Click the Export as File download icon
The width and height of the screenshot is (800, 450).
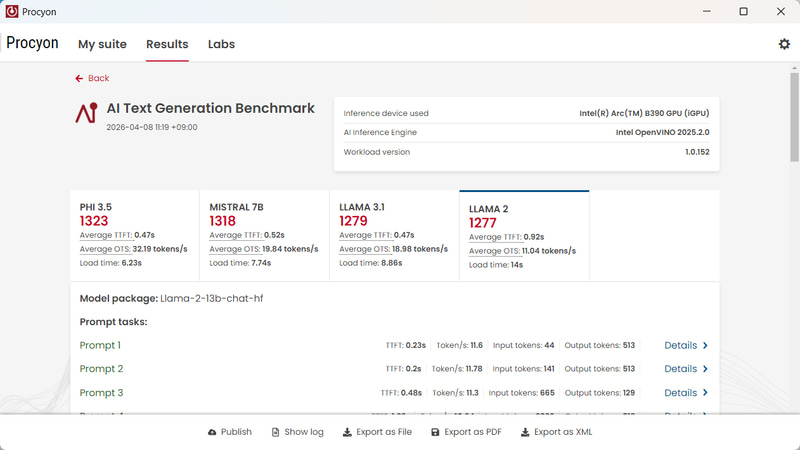(347, 432)
